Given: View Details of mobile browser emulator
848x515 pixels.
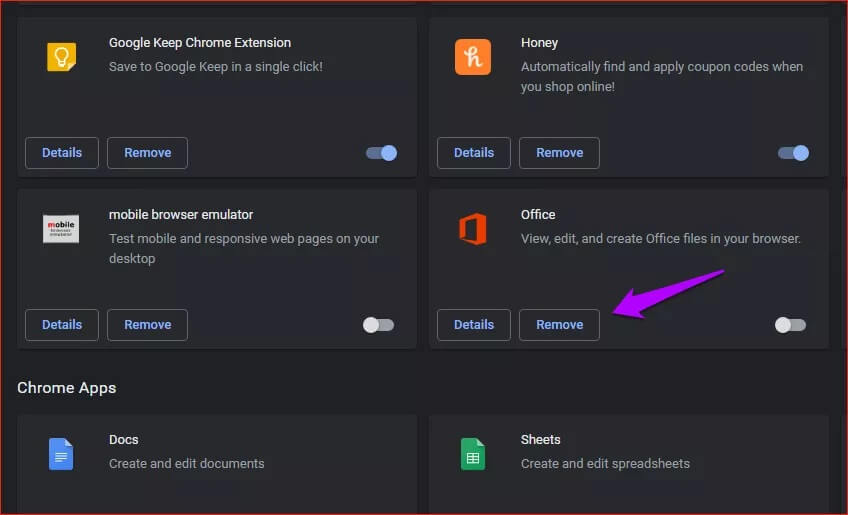Looking at the screenshot, I should 62,325.
